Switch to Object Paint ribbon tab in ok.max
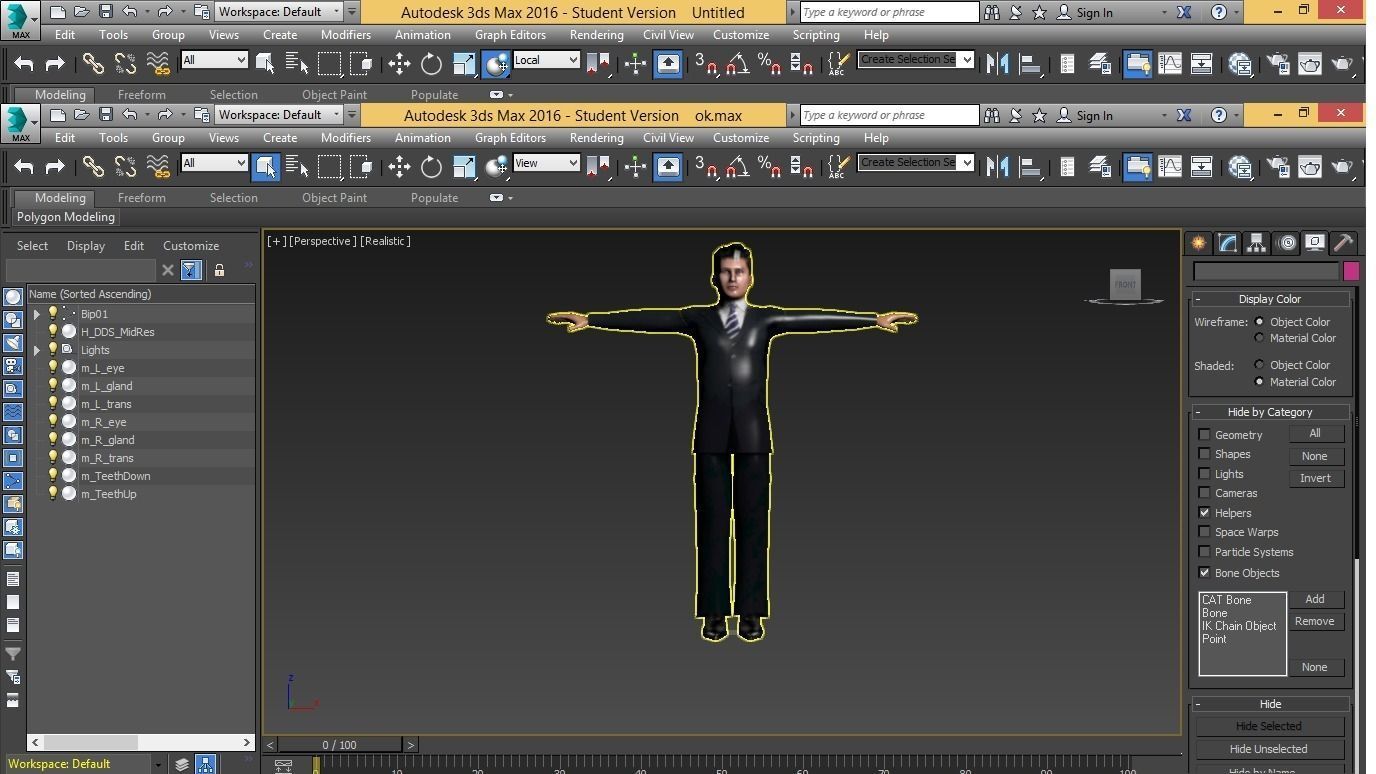Screen dimensions: 1376x774 tap(334, 198)
